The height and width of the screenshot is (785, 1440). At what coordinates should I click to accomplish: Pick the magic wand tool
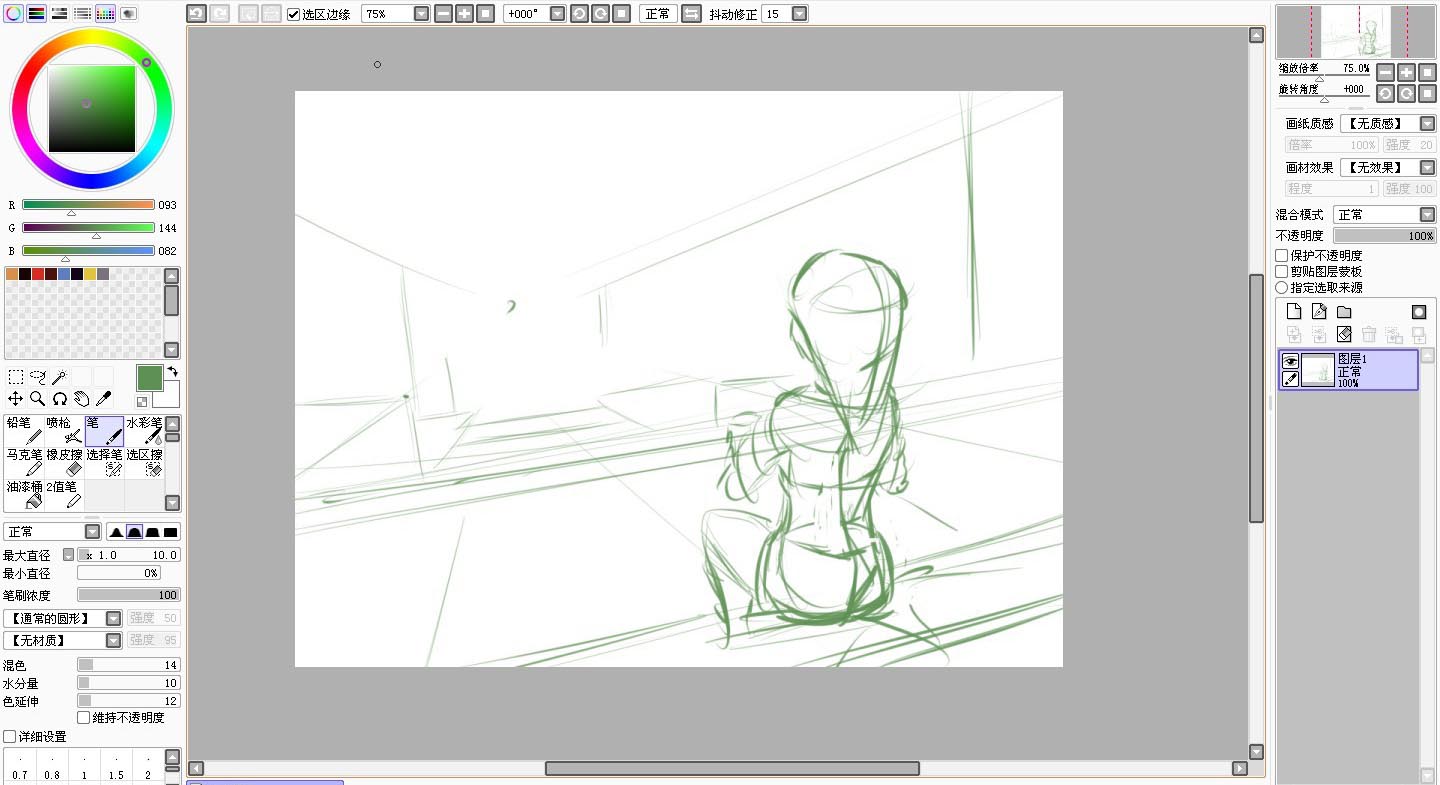[60, 377]
